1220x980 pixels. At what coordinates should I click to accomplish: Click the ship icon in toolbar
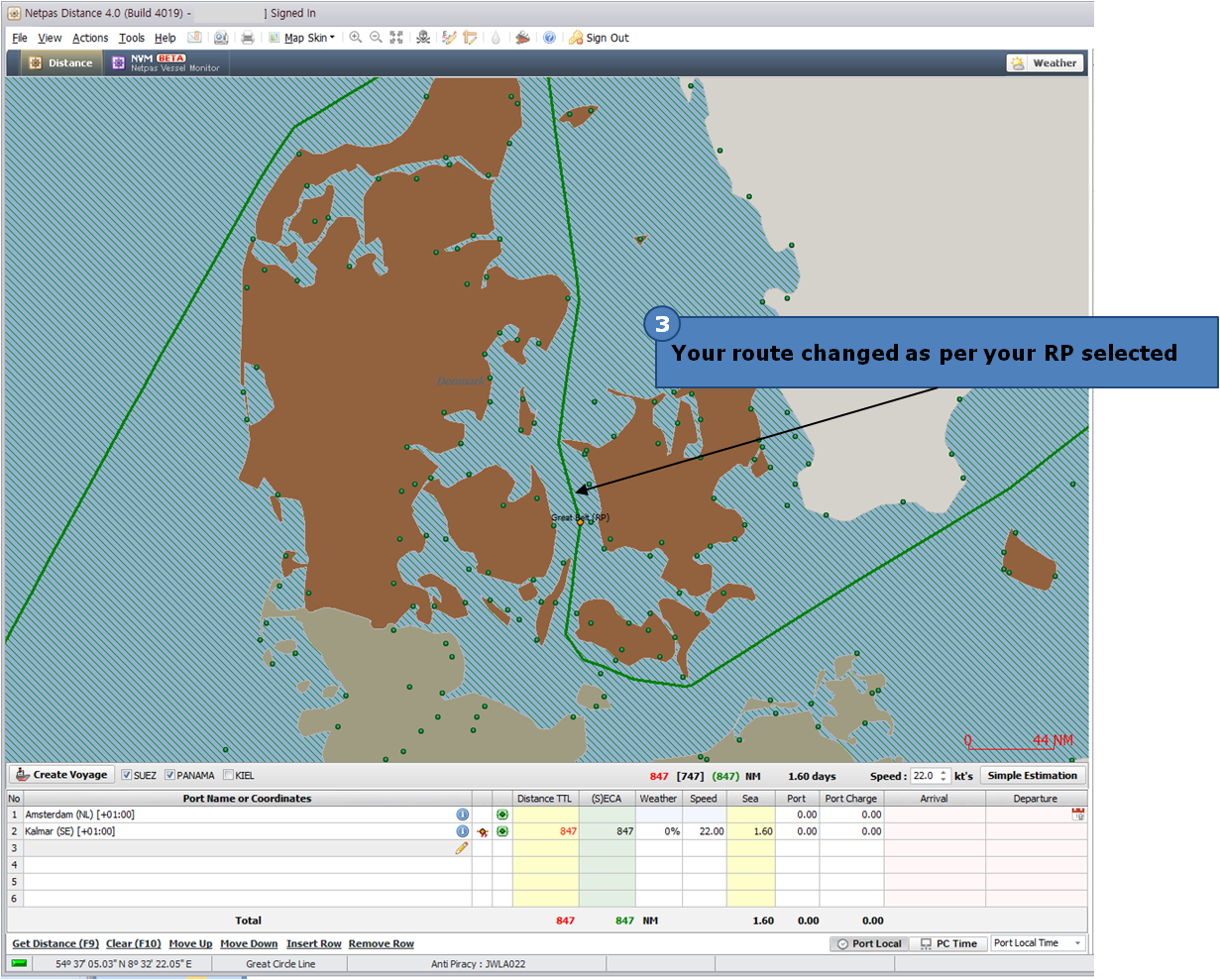(x=522, y=38)
